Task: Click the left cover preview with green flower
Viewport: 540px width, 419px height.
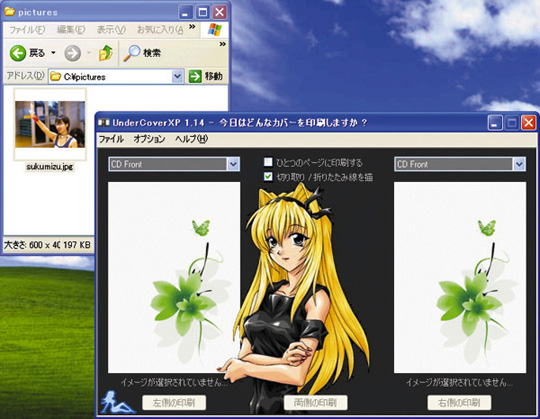Action: pyautogui.click(x=174, y=277)
